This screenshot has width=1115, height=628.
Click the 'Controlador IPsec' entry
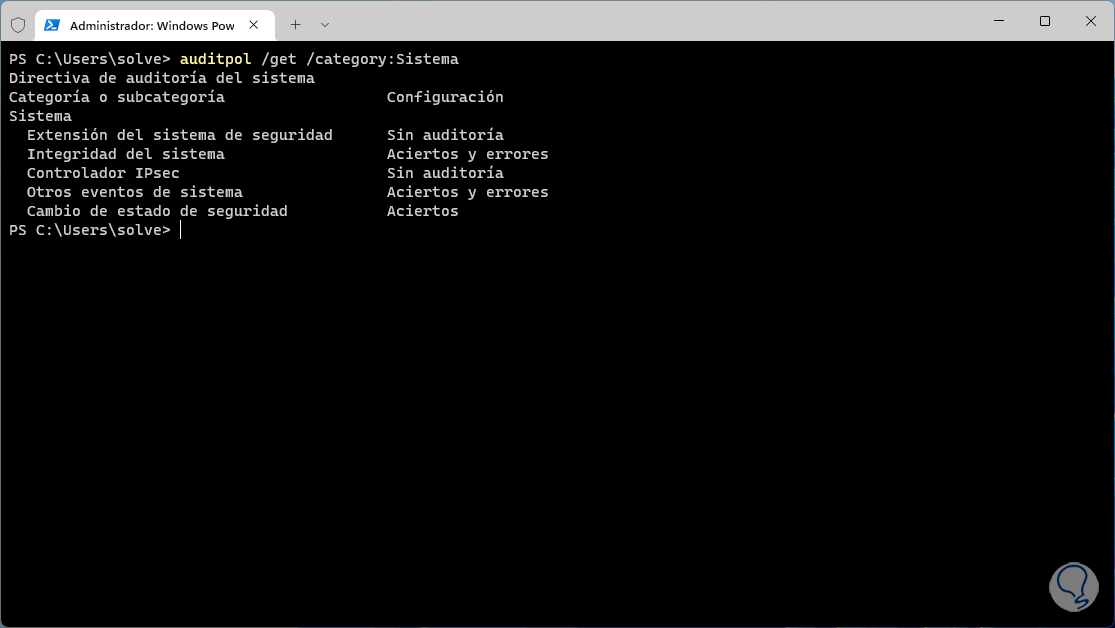click(103, 173)
